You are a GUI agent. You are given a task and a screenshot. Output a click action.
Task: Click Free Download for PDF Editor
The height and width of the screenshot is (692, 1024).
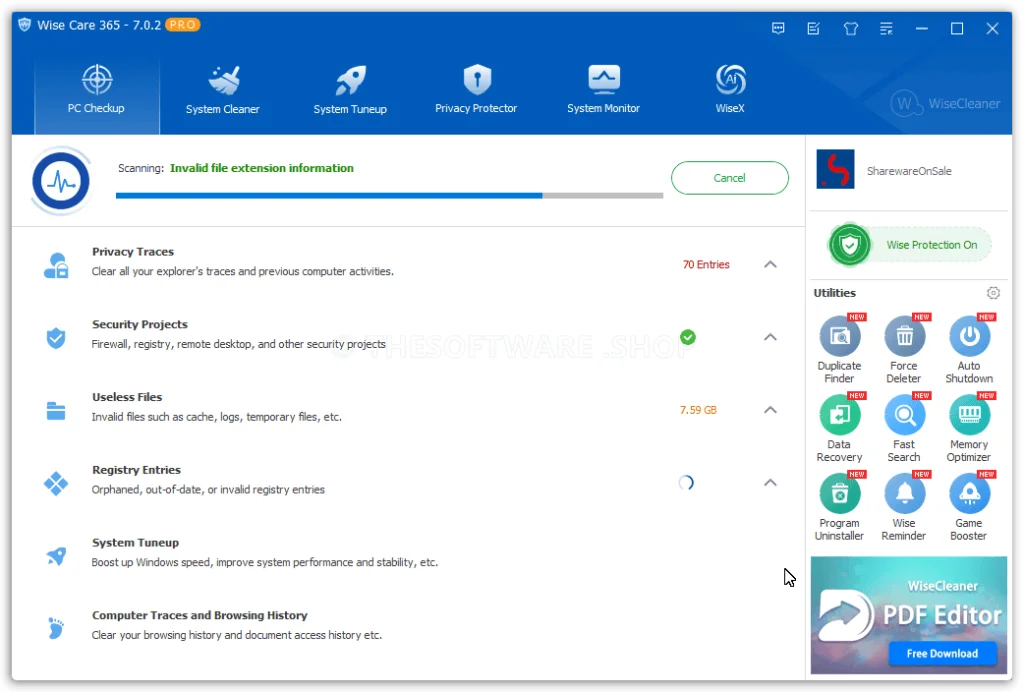click(941, 653)
